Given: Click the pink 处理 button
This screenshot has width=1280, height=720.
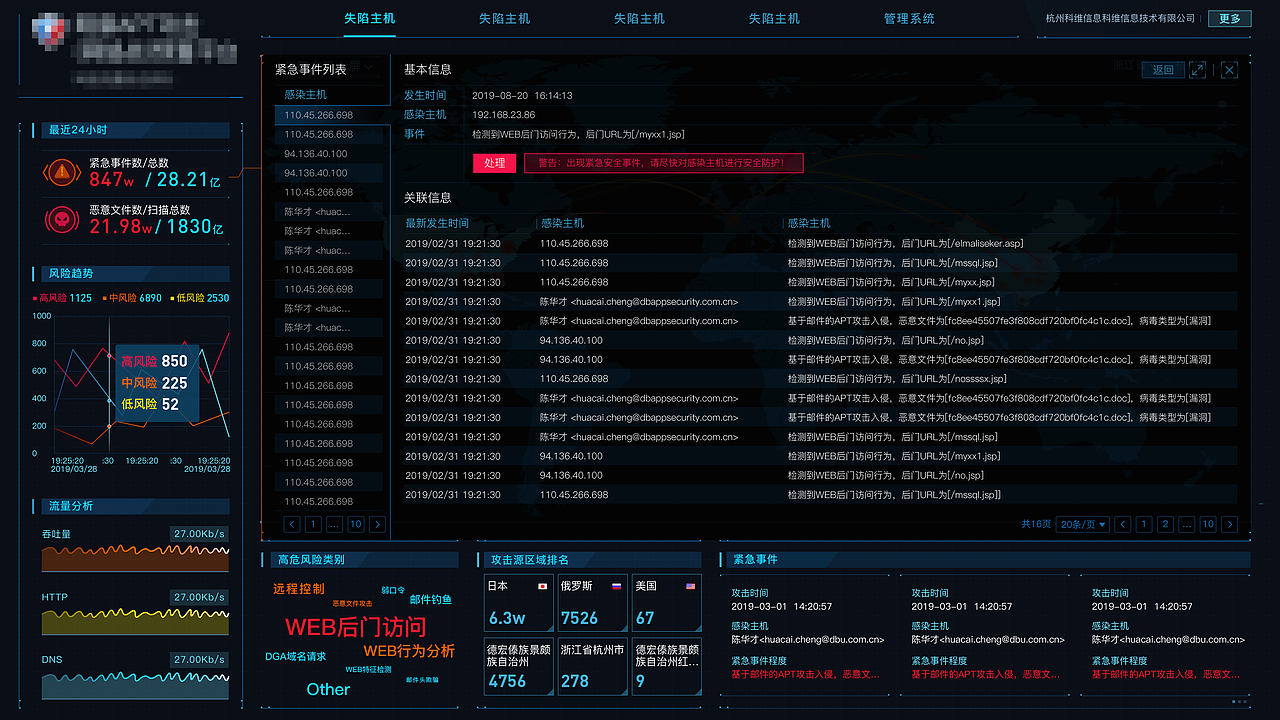Looking at the screenshot, I should point(493,162).
